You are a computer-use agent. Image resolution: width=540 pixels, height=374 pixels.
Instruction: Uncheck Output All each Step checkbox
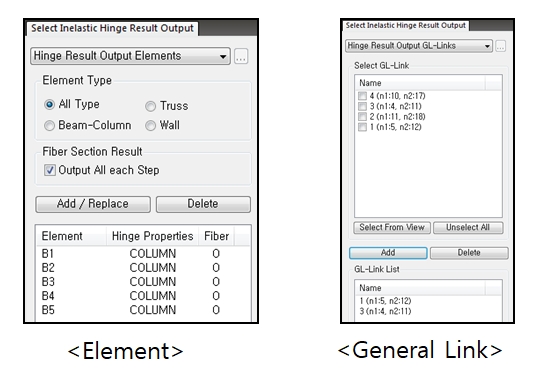[x=50, y=170]
